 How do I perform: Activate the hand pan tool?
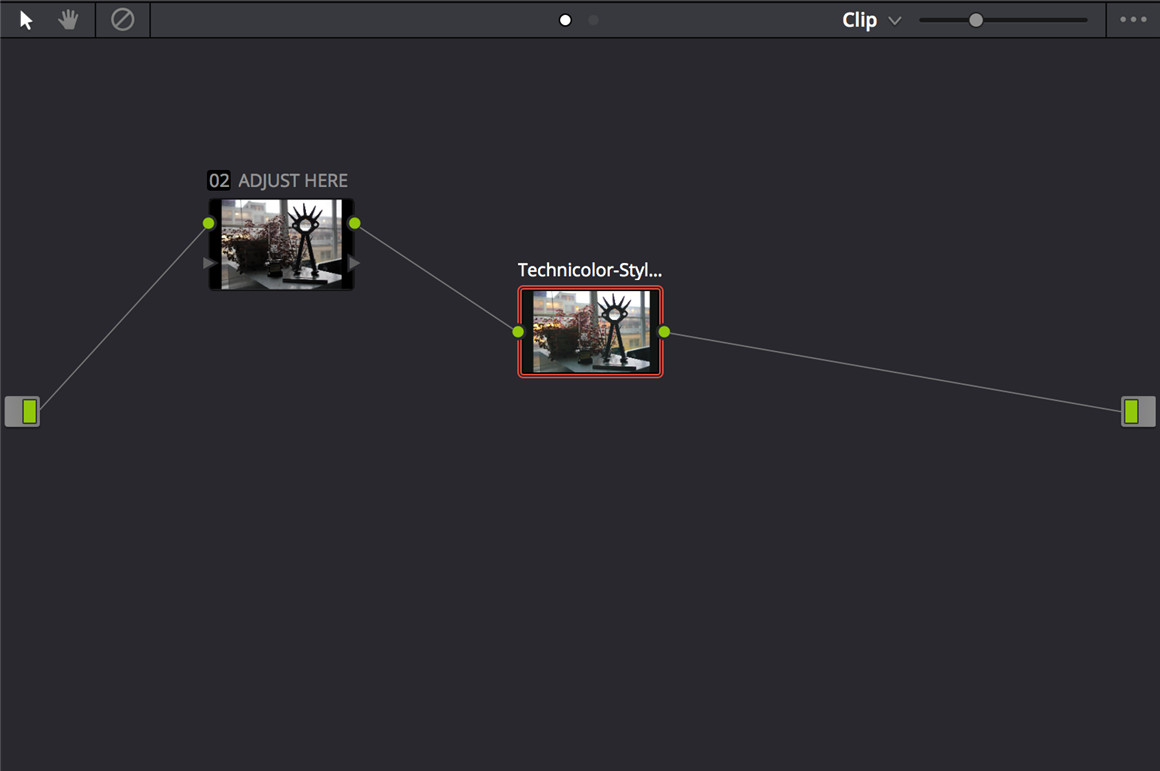pos(68,20)
